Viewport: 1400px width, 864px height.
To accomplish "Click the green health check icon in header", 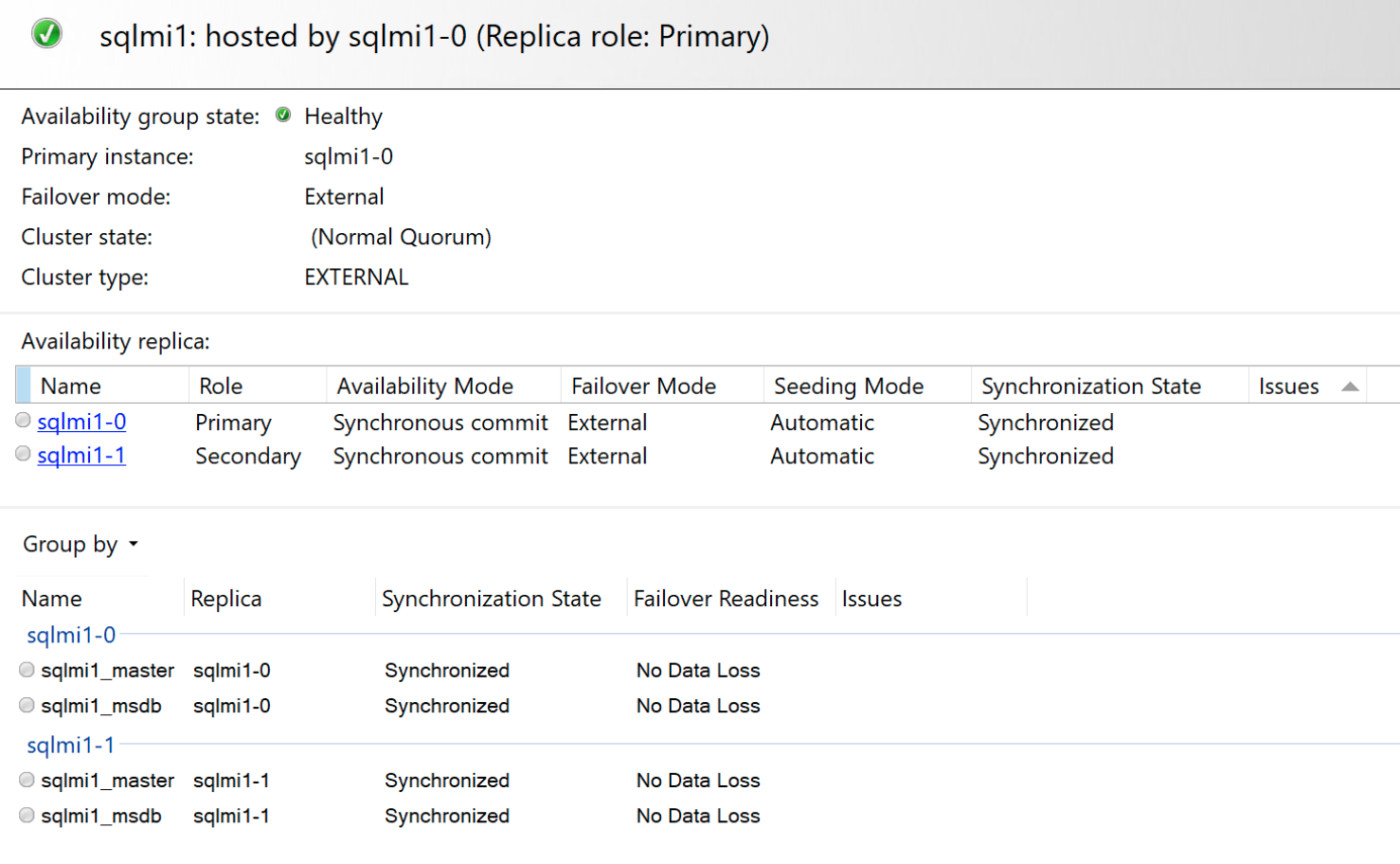I will pyautogui.click(x=46, y=34).
